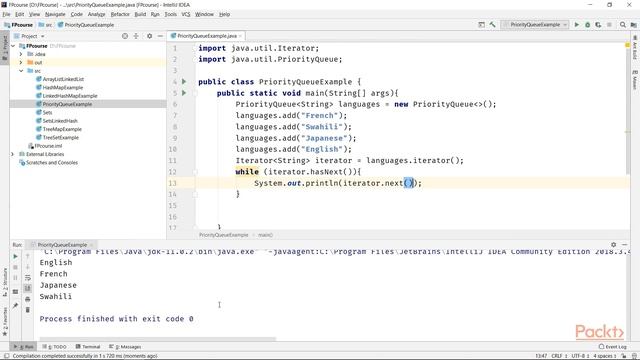Viewport: 640px width, 360px height.
Task: Expand the .idea folder
Action: [x=21, y=54]
